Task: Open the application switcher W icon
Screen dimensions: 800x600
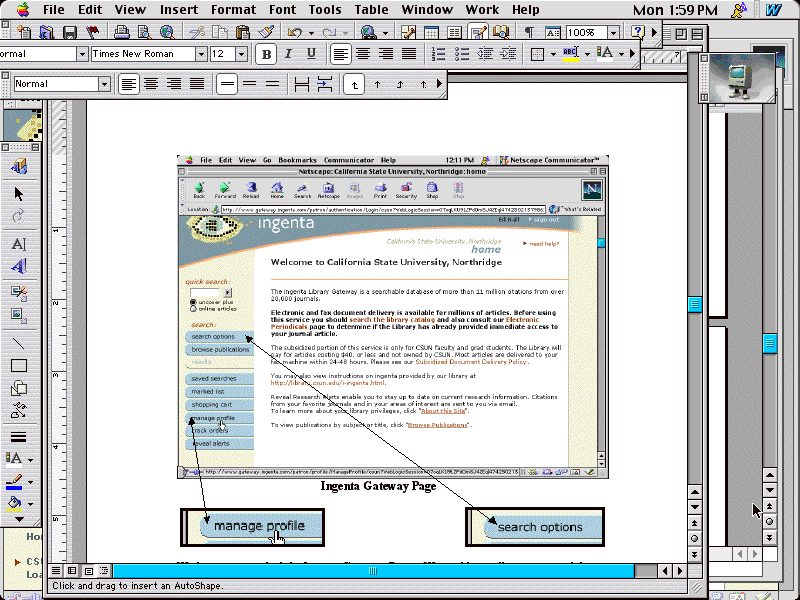Action: [773, 10]
